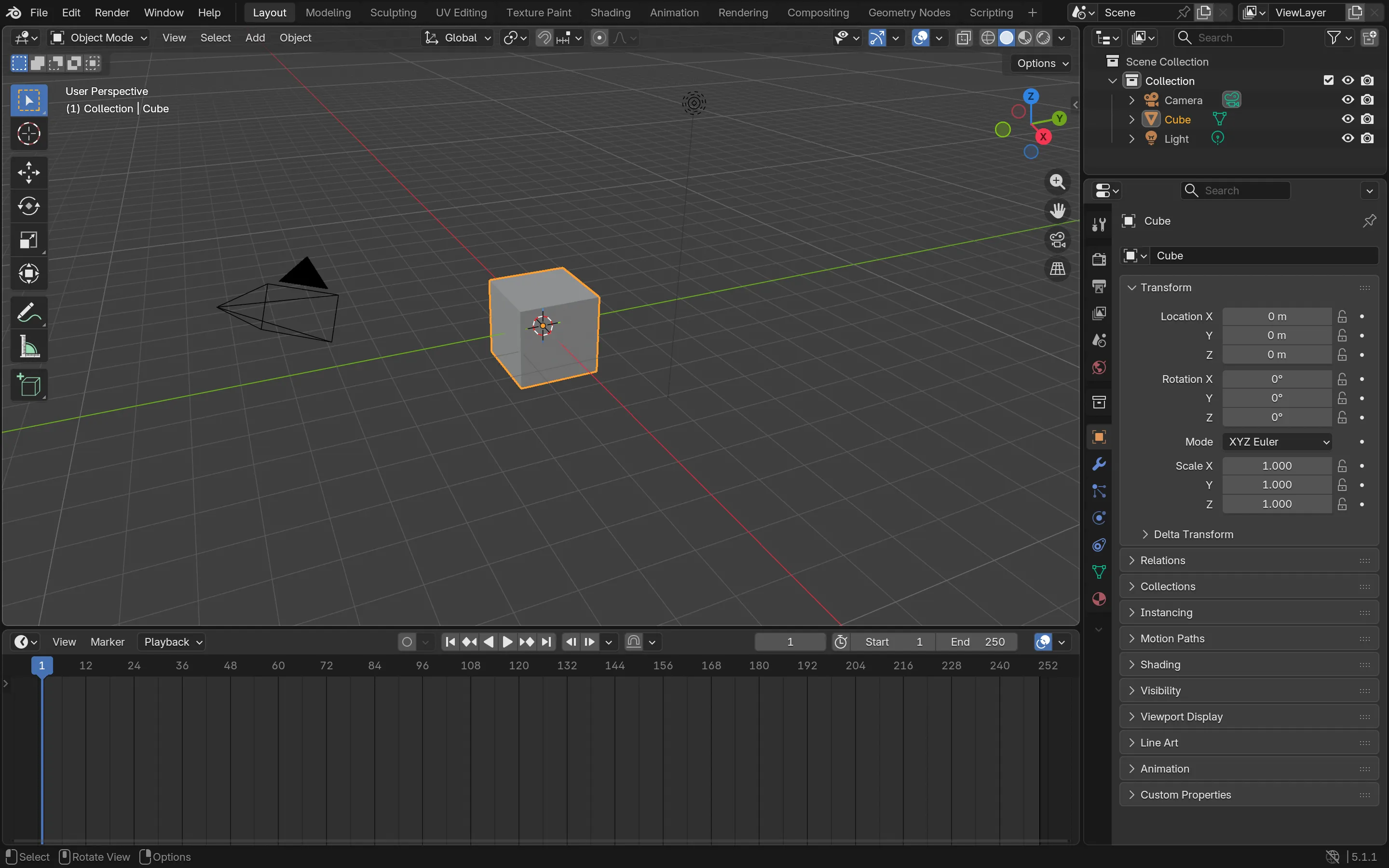Viewport: 1389px width, 868px height.
Task: Disable render visibility for the Cube
Action: [1368, 119]
